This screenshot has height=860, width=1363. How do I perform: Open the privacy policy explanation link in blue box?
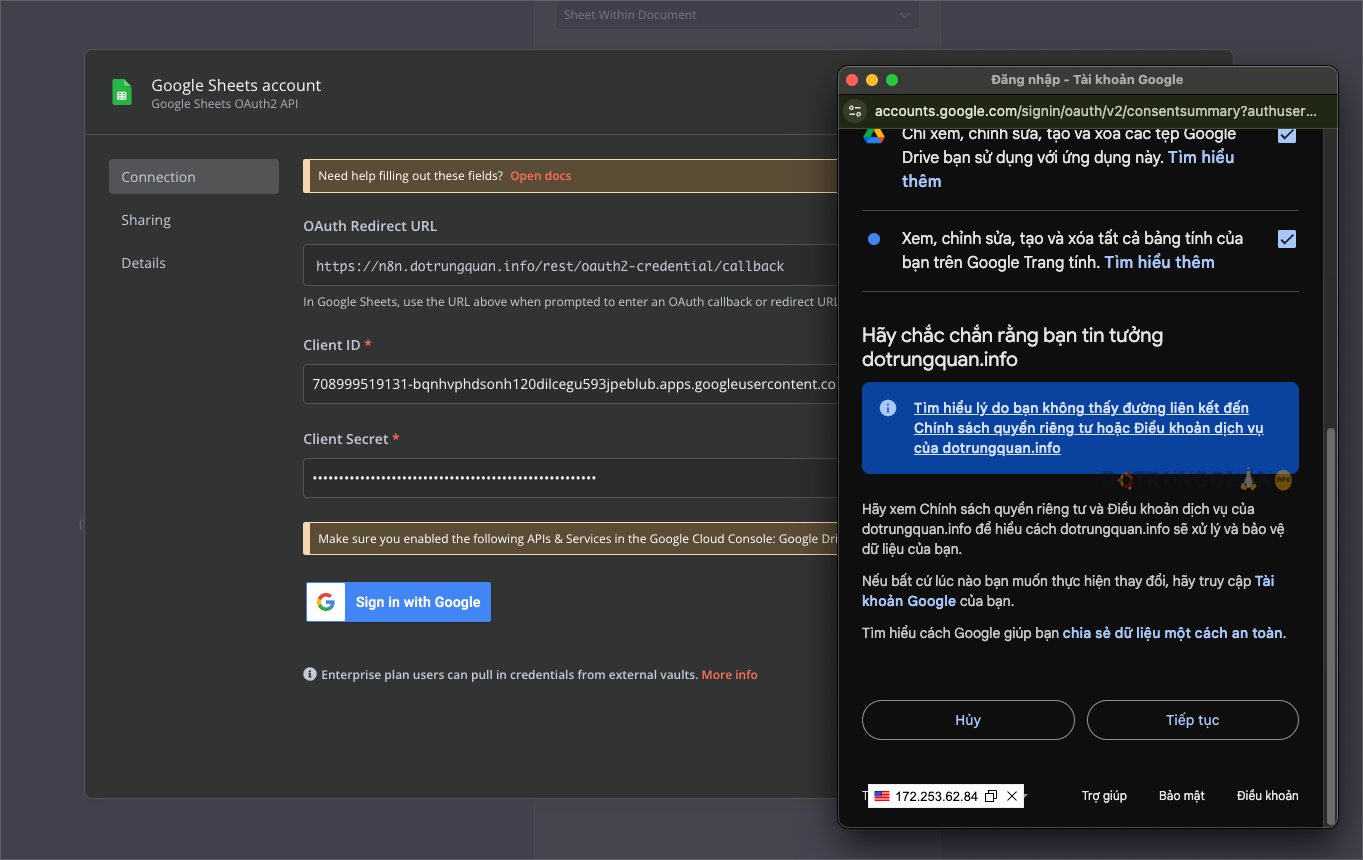click(1088, 428)
